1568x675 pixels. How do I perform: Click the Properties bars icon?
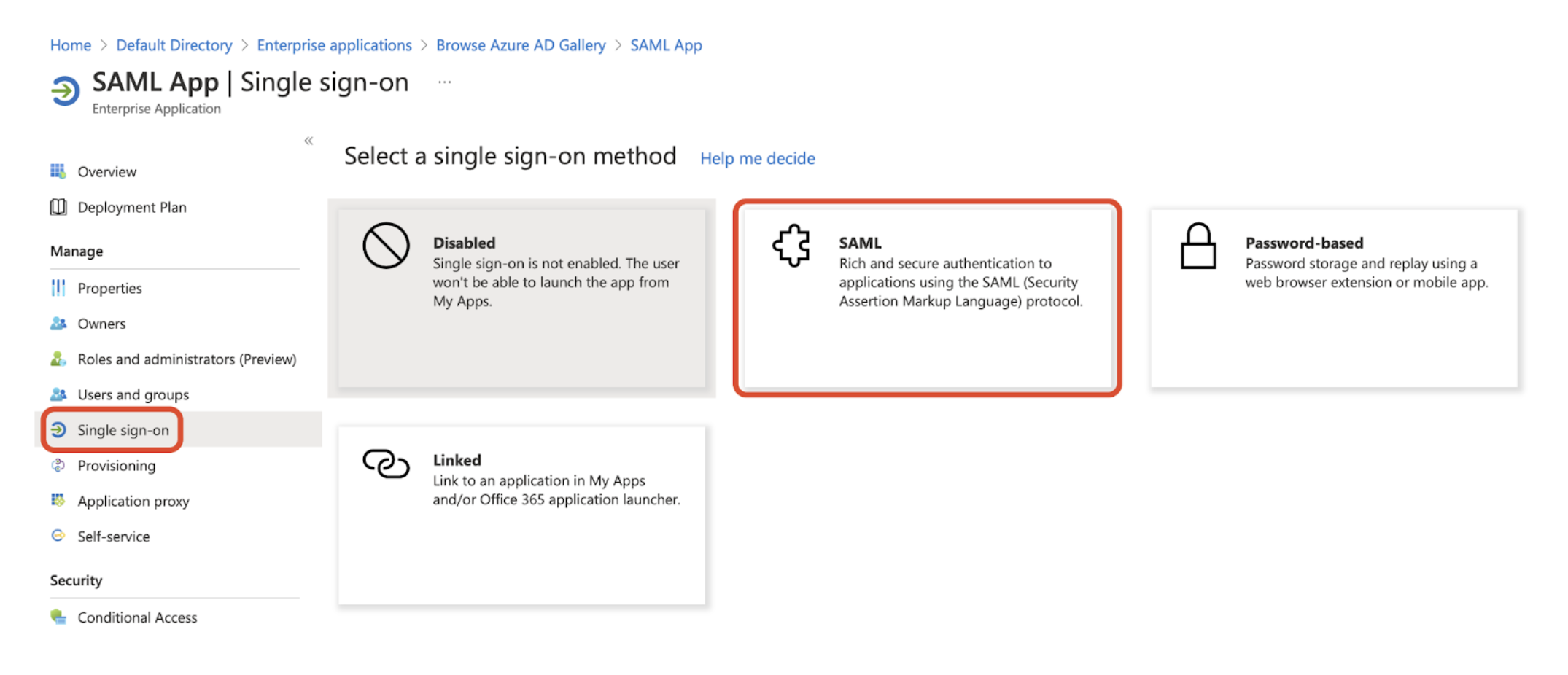coord(58,288)
